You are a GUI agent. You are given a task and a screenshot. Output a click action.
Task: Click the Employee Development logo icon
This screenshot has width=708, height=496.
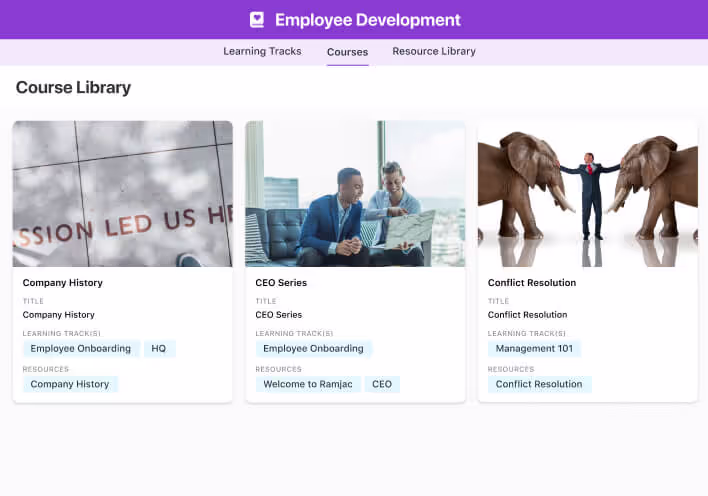(x=257, y=20)
